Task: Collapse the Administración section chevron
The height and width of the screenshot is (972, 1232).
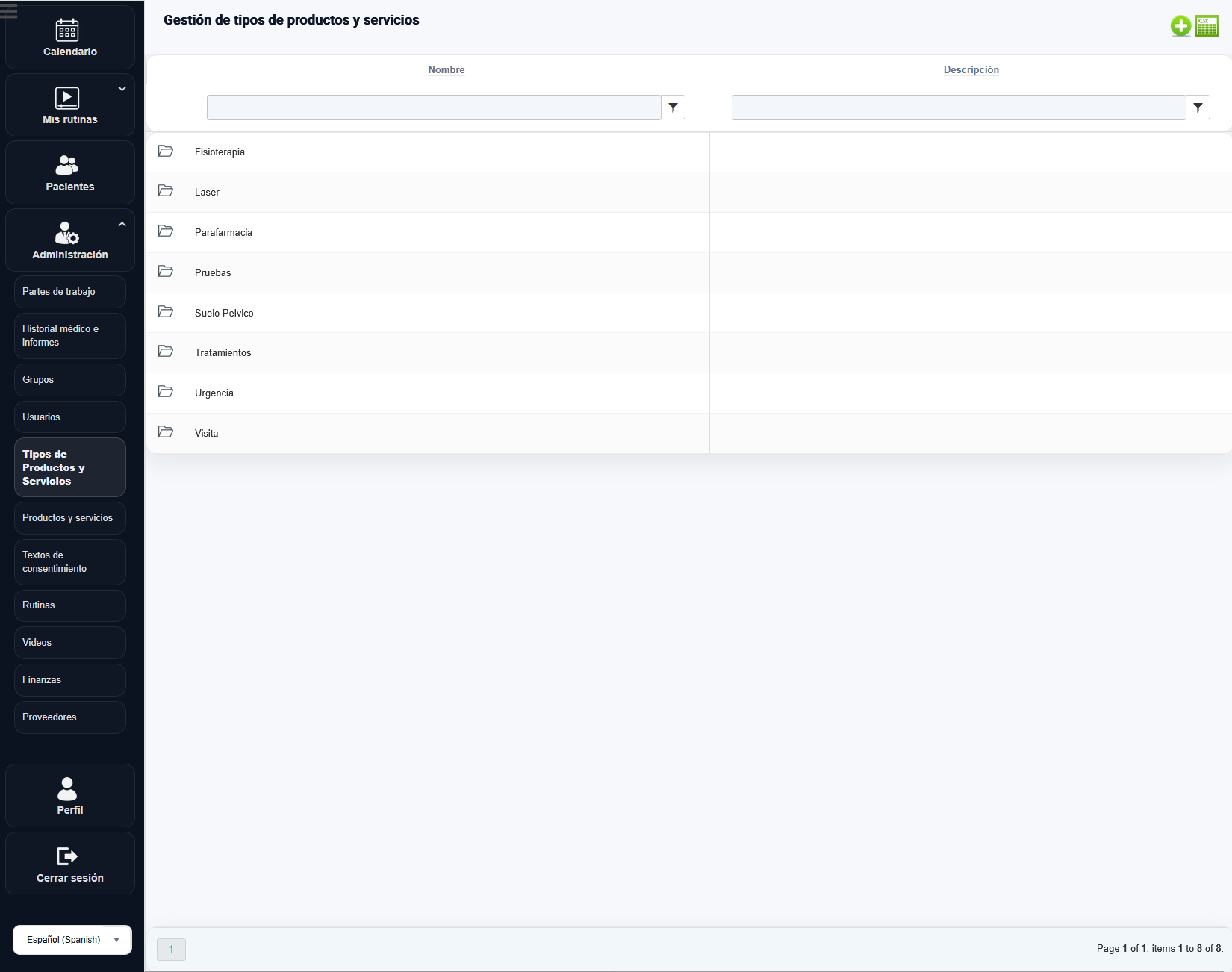Action: 122,224
